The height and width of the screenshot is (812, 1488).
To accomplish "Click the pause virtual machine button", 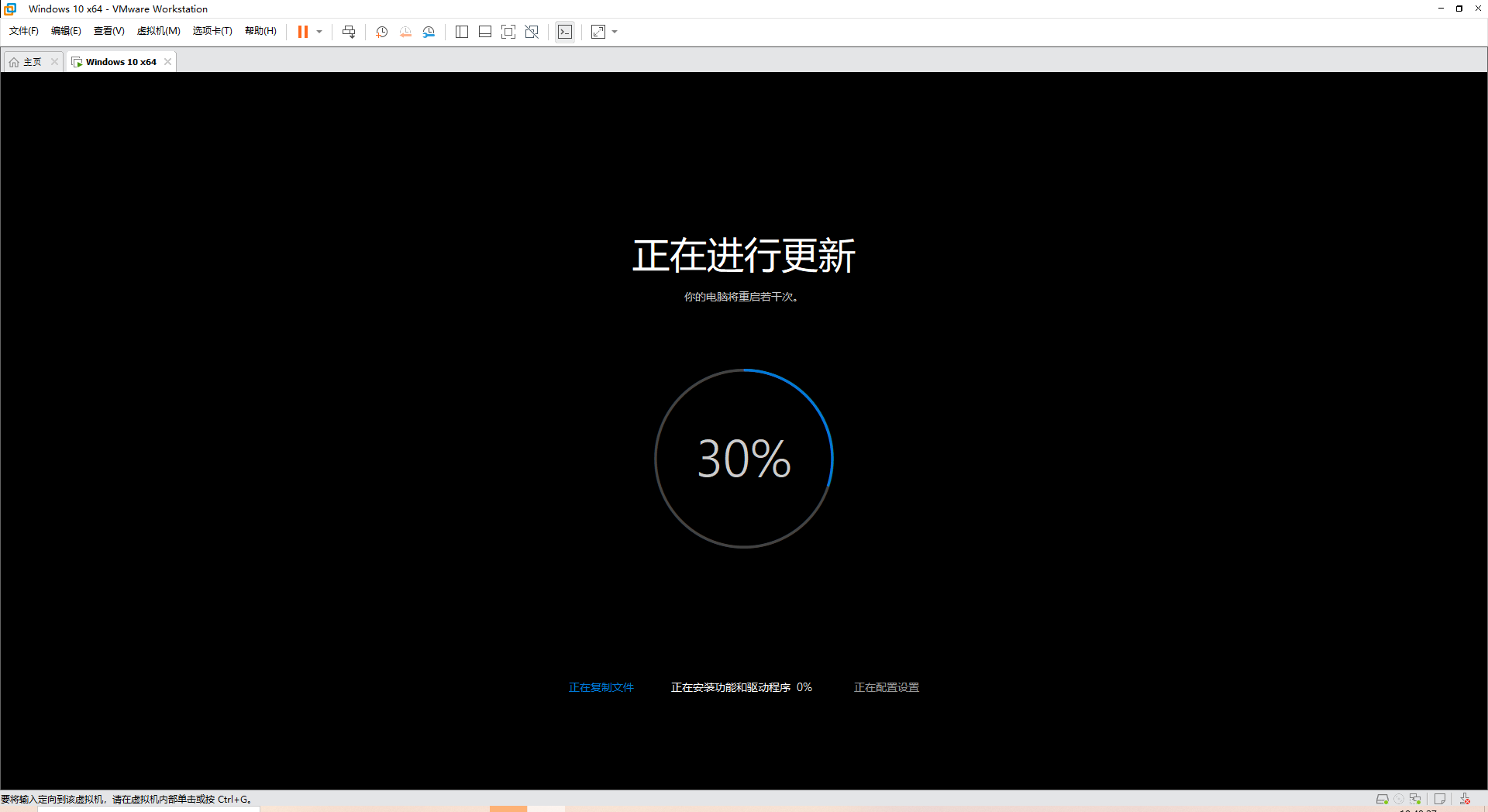I will coord(302,32).
